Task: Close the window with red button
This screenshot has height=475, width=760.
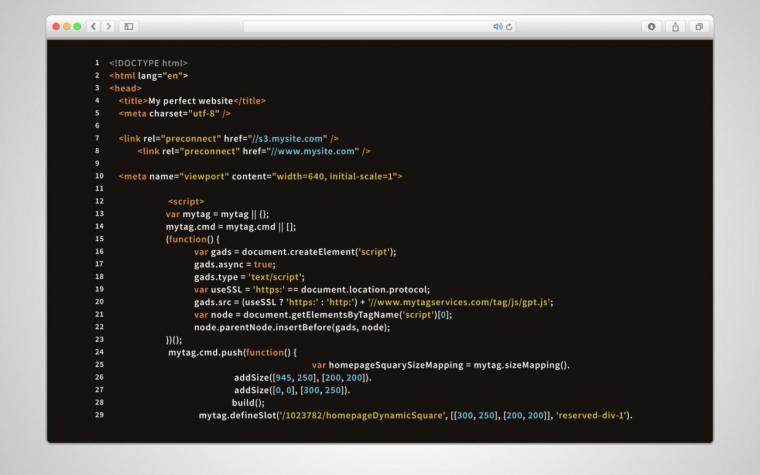Action: 56,26
